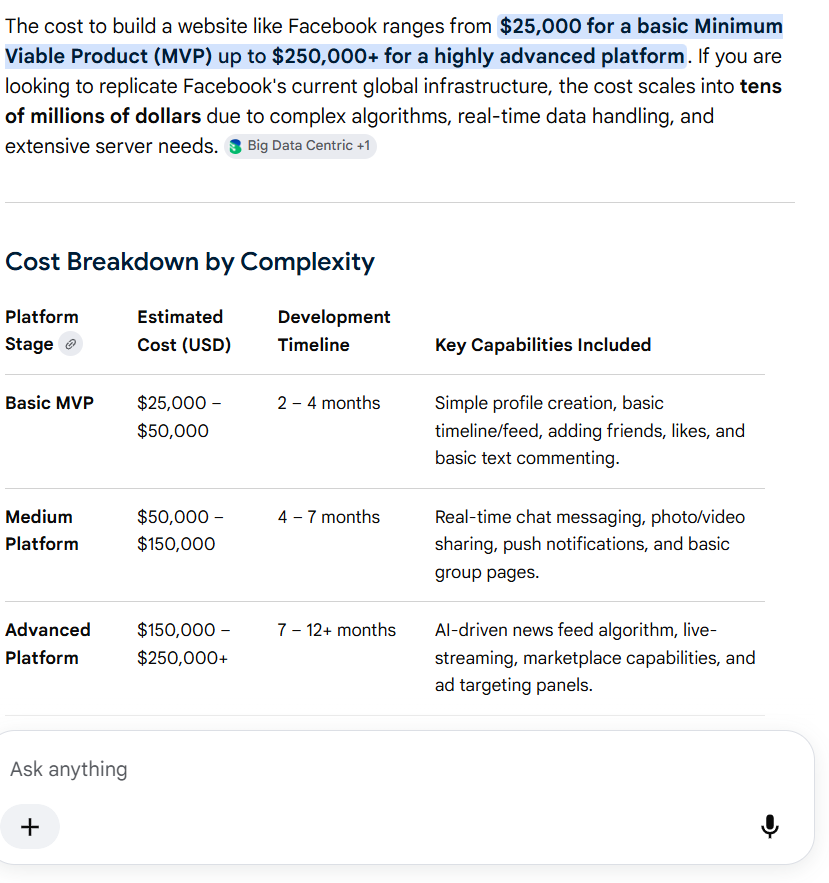The image size is (829, 883).
Task: Click the bold tens of millions text
Action: 393,101
